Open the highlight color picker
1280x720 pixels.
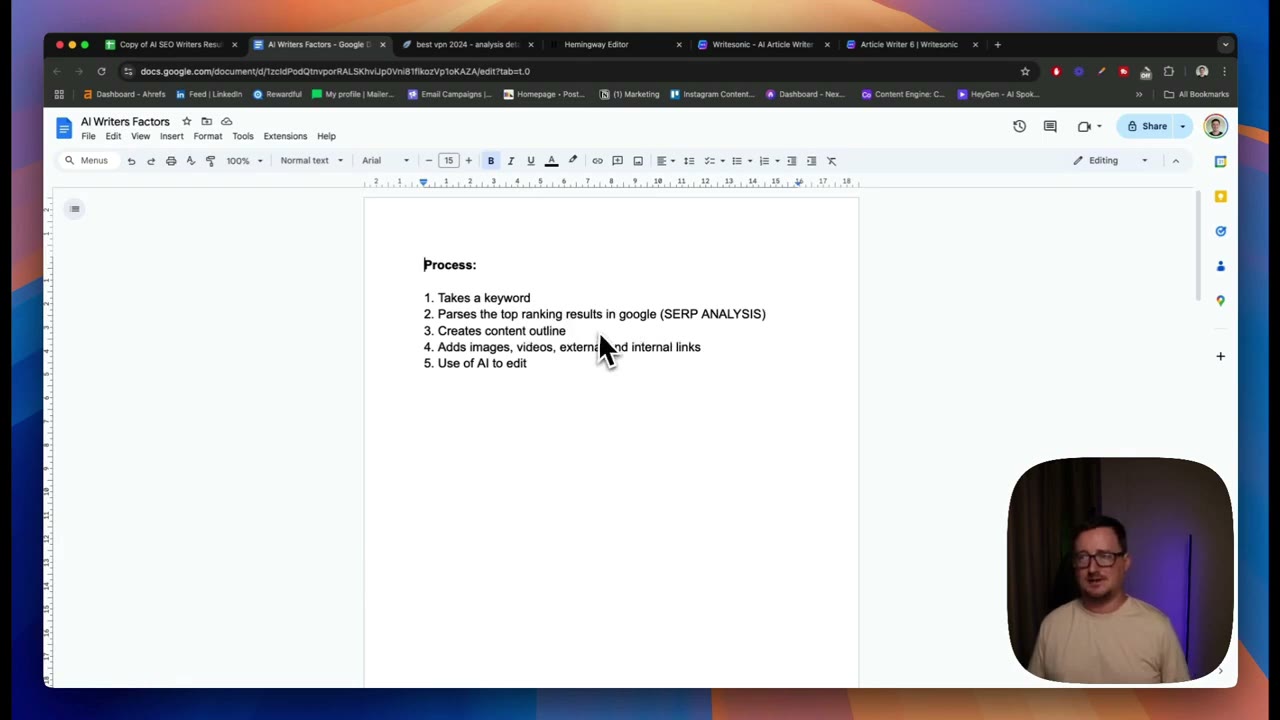point(572,161)
